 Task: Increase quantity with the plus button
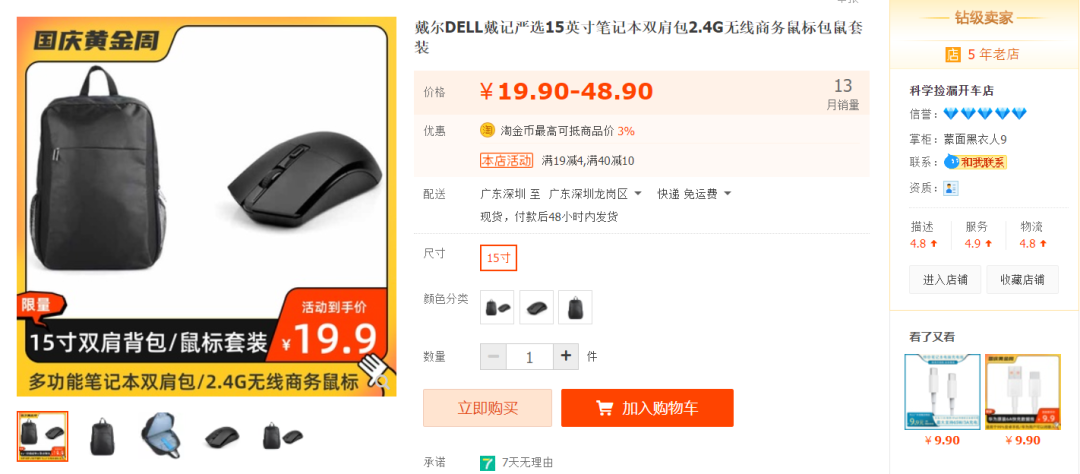(x=566, y=356)
